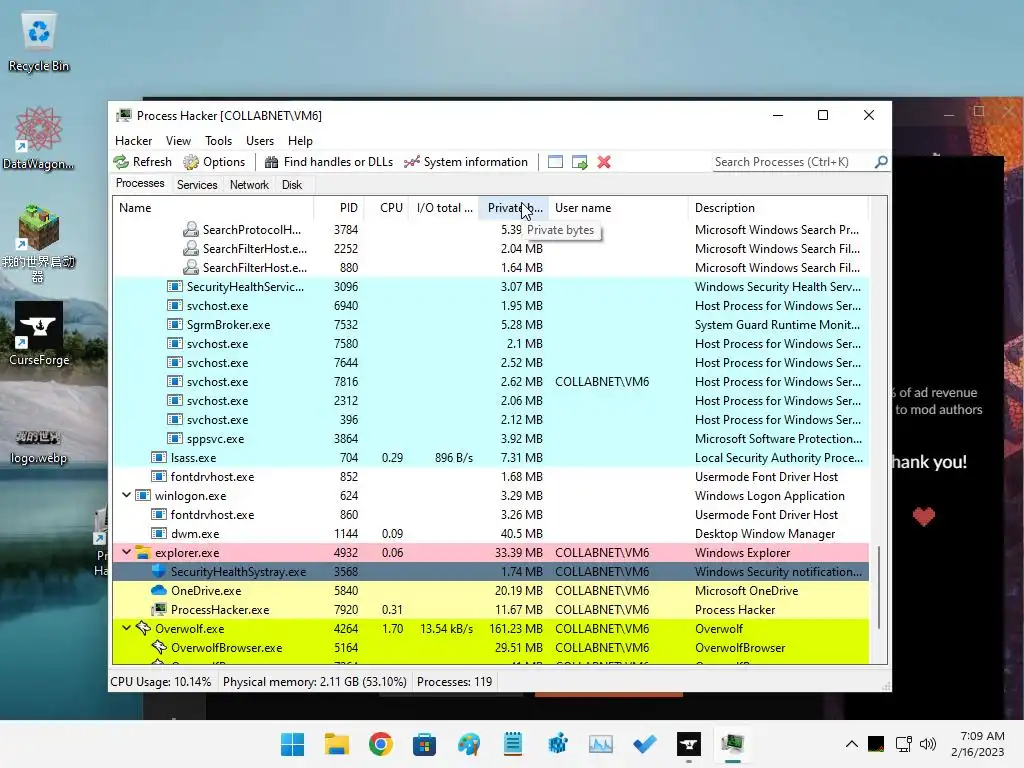1024x768 pixels.
Task: Open Paint from the taskbar
Action: (x=469, y=744)
